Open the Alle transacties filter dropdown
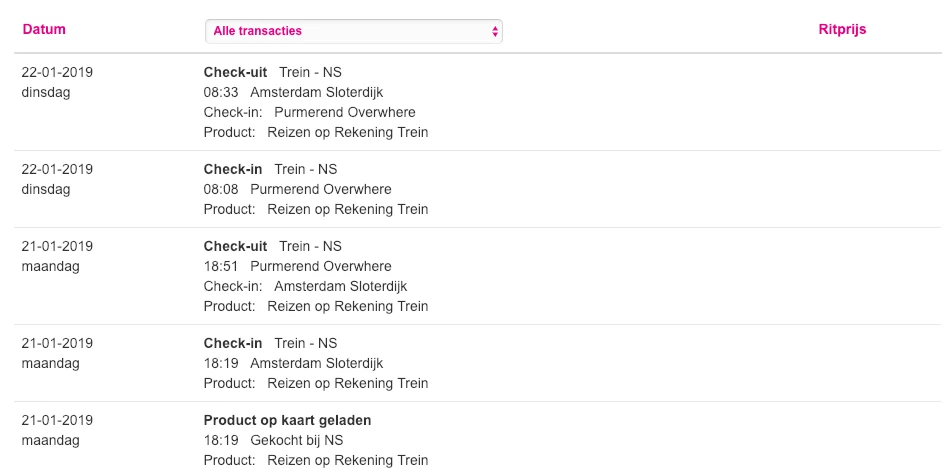The width and height of the screenshot is (951, 475). click(x=353, y=31)
